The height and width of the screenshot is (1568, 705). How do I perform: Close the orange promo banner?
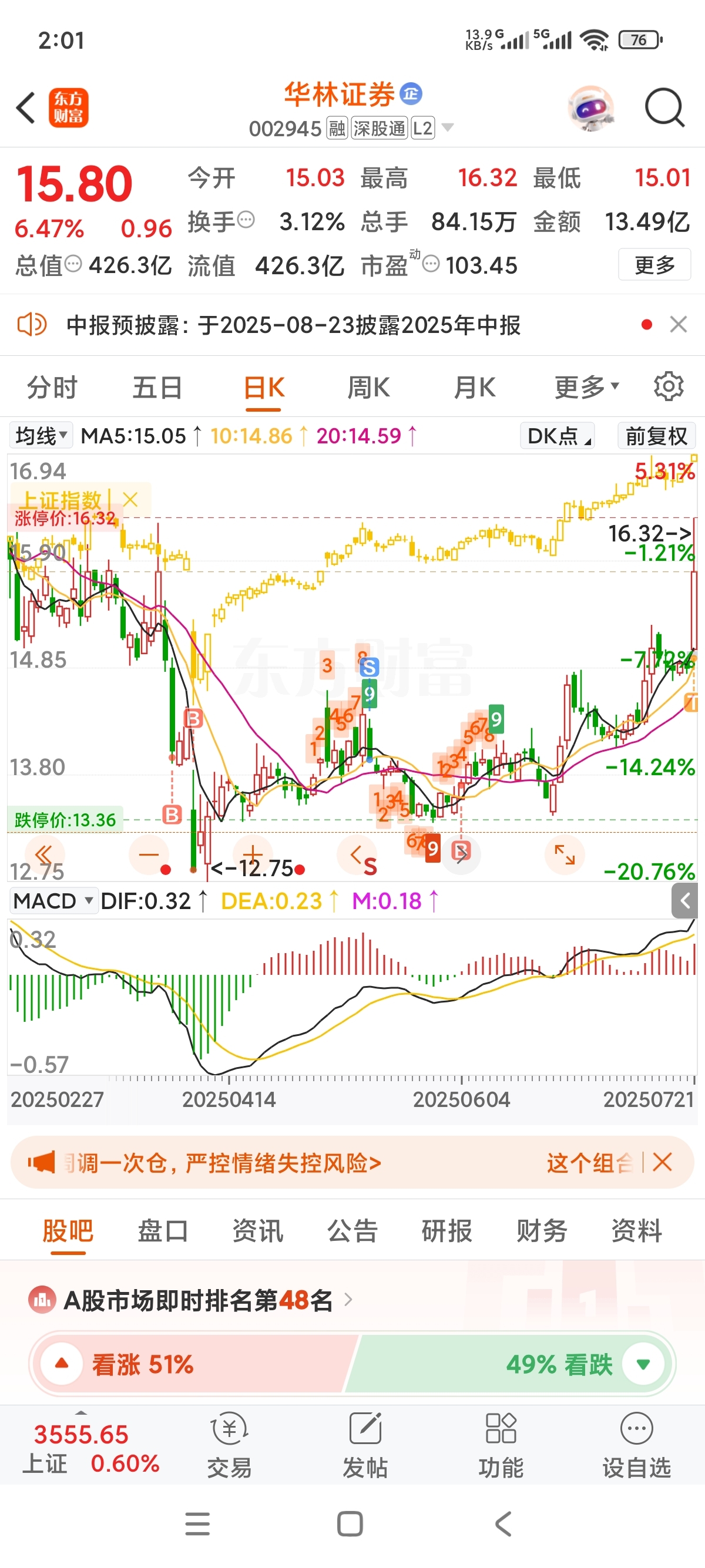pyautogui.click(x=662, y=1162)
